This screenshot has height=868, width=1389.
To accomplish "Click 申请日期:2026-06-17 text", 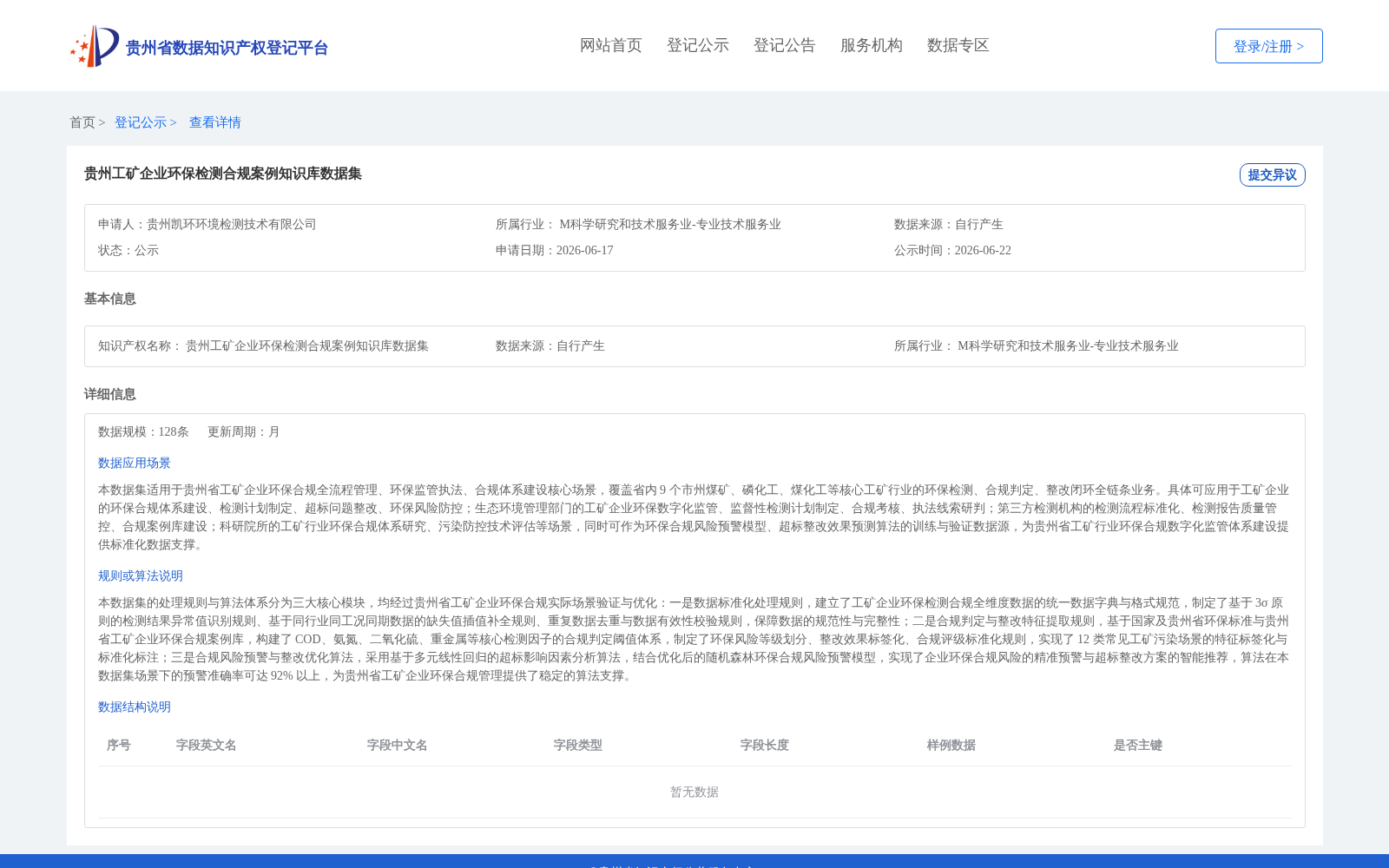I will (x=555, y=250).
